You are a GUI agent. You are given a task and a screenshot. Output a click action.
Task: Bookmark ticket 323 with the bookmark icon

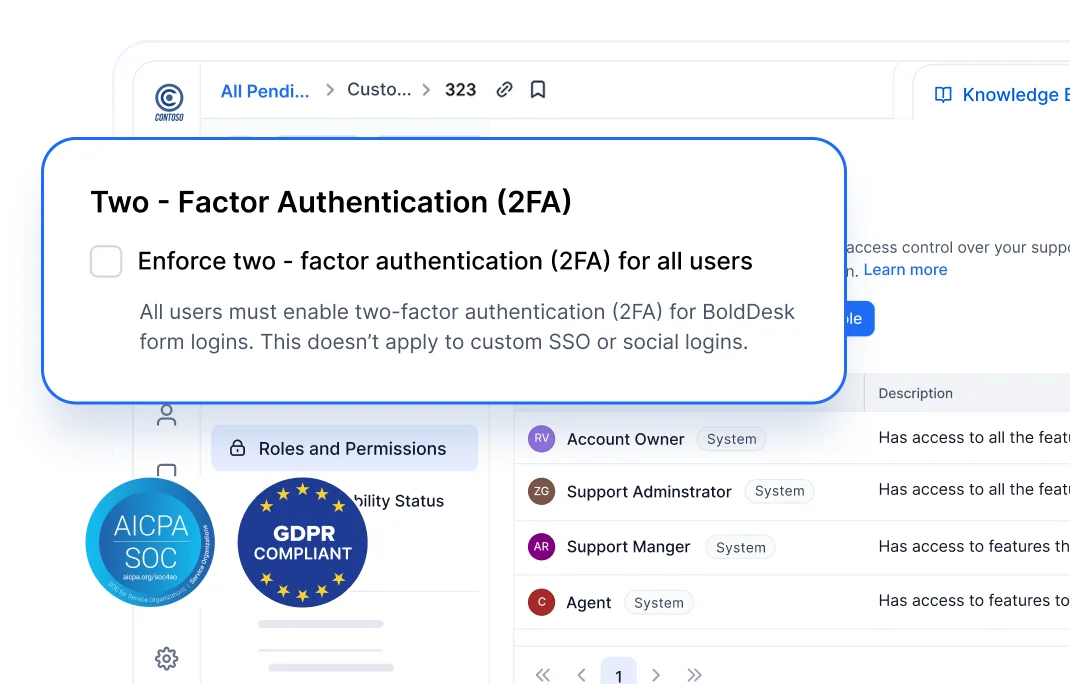click(538, 89)
